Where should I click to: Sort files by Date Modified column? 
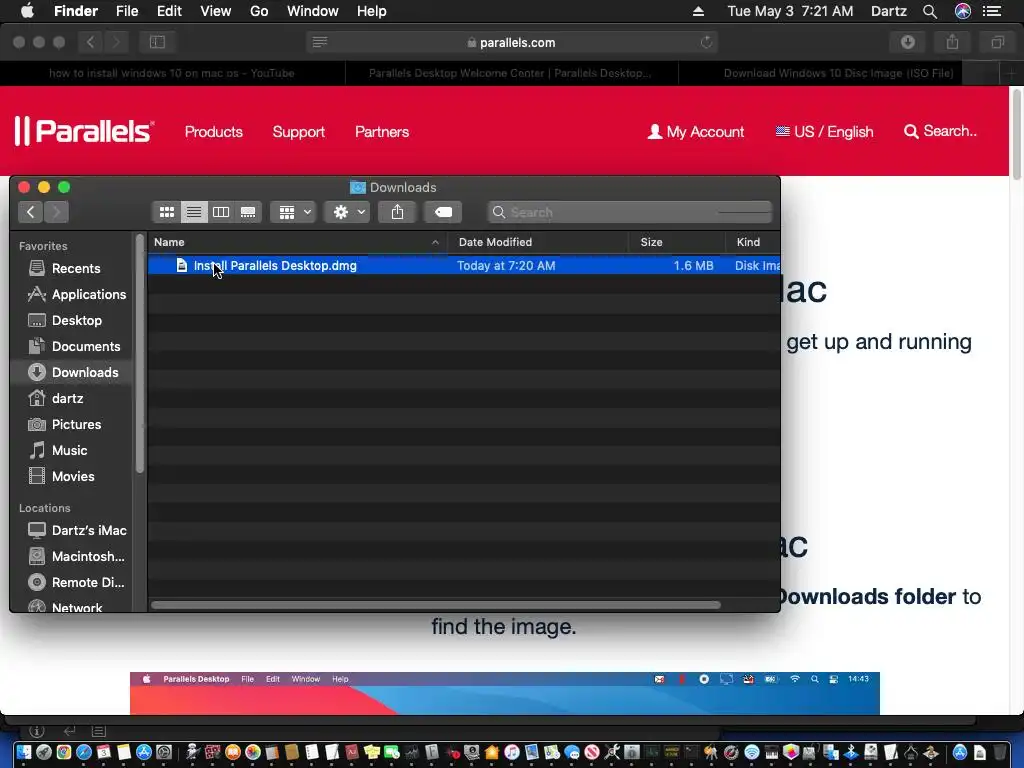click(538, 242)
